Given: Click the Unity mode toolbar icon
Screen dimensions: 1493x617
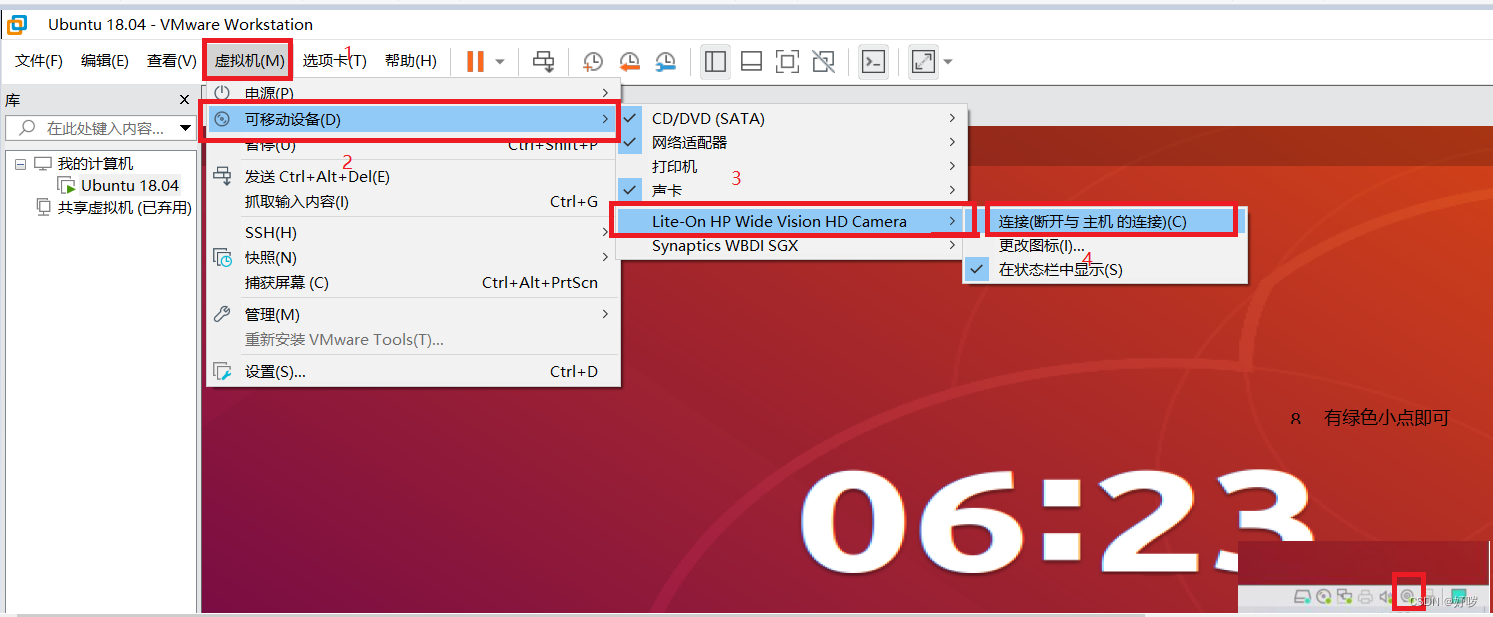Looking at the screenshot, I should click(823, 62).
